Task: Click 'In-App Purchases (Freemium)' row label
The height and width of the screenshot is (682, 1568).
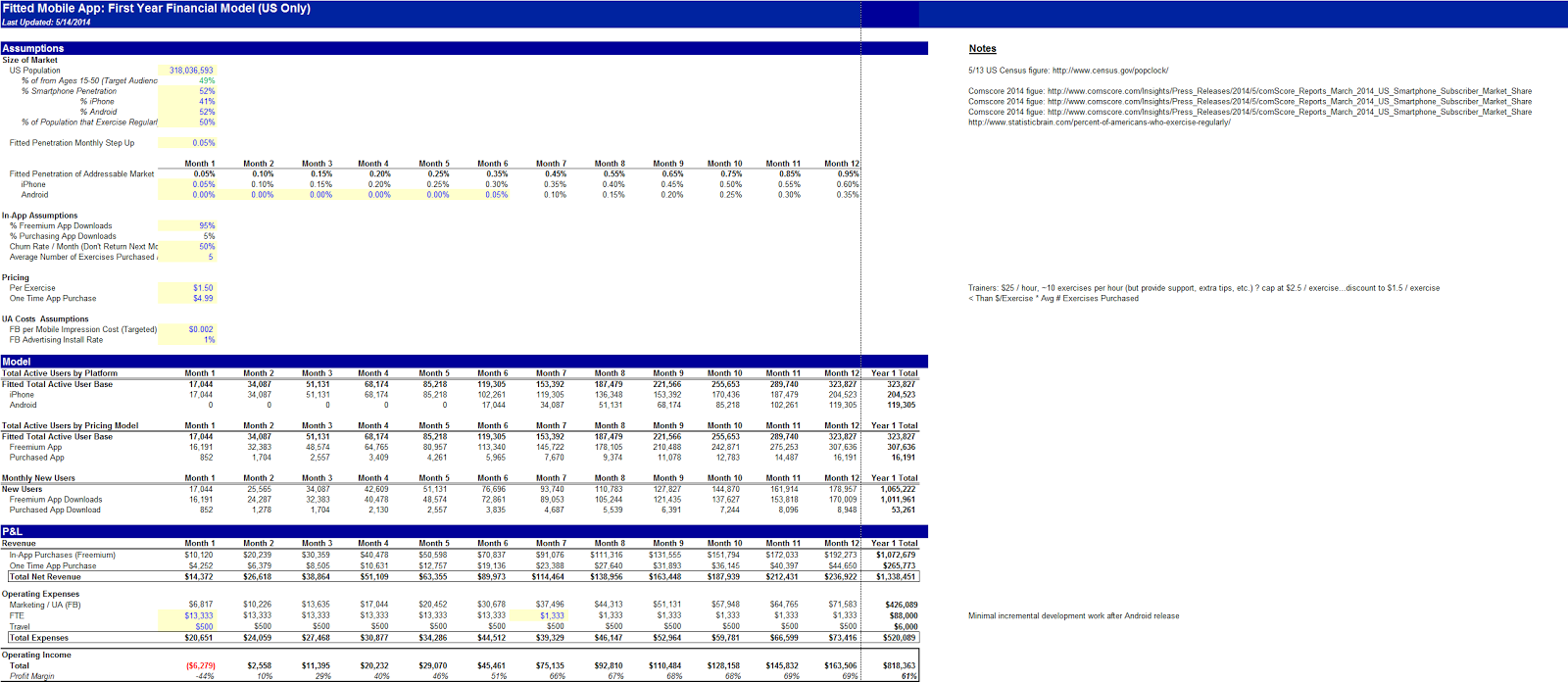Action: pos(63,555)
